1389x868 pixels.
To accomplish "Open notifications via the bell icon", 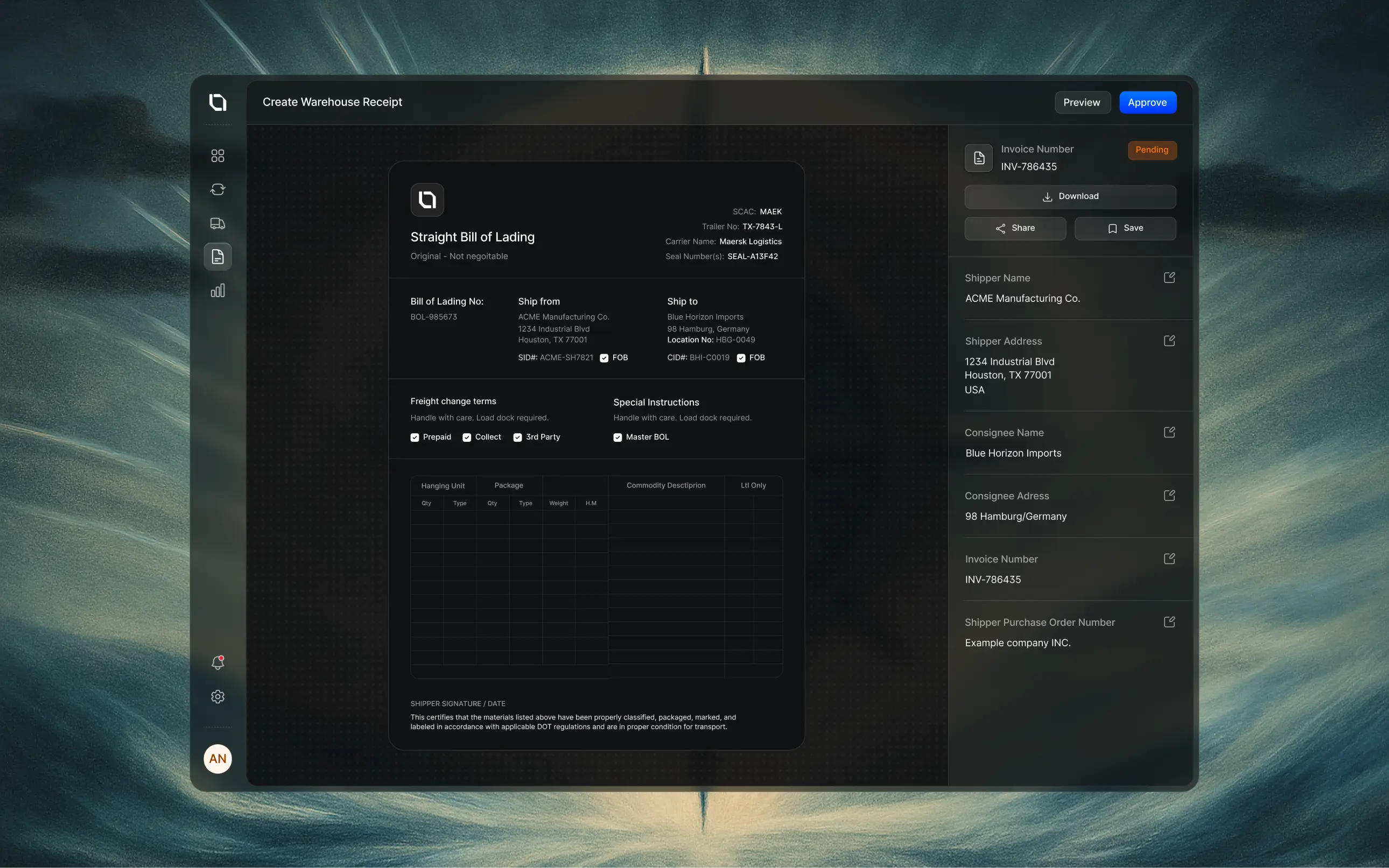I will 218,662.
